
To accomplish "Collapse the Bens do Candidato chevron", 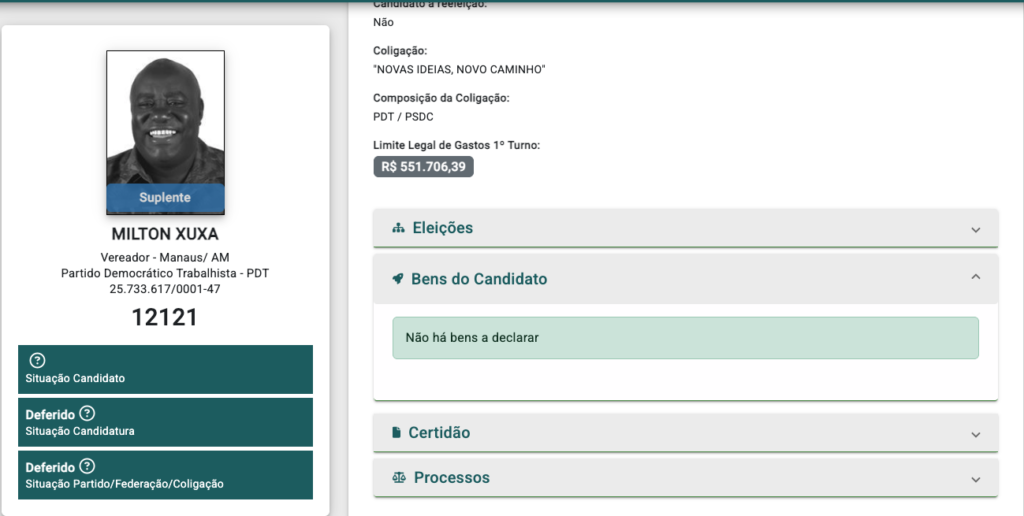I will [x=976, y=277].
